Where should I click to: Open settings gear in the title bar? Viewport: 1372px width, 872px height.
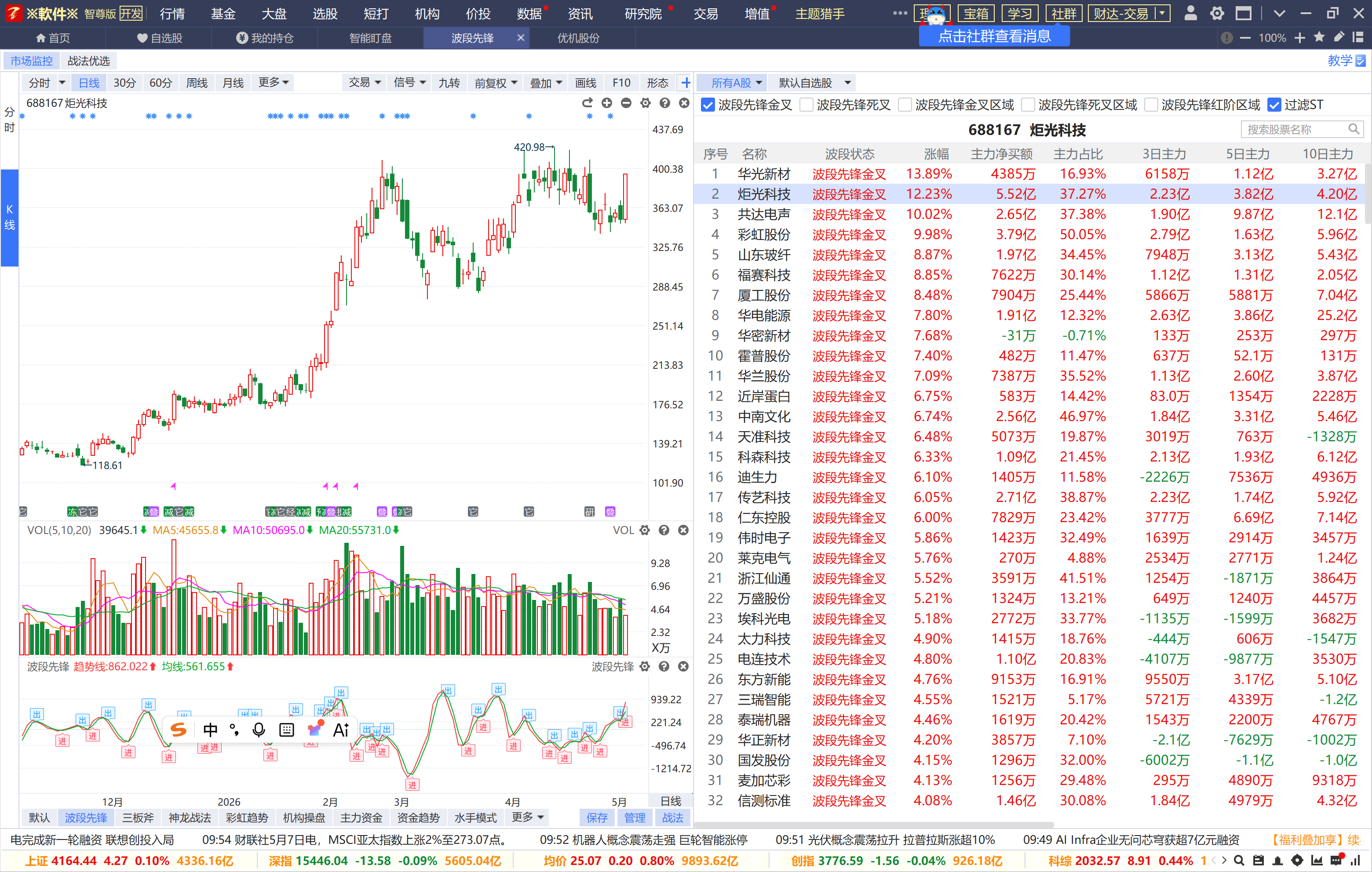click(x=1216, y=14)
